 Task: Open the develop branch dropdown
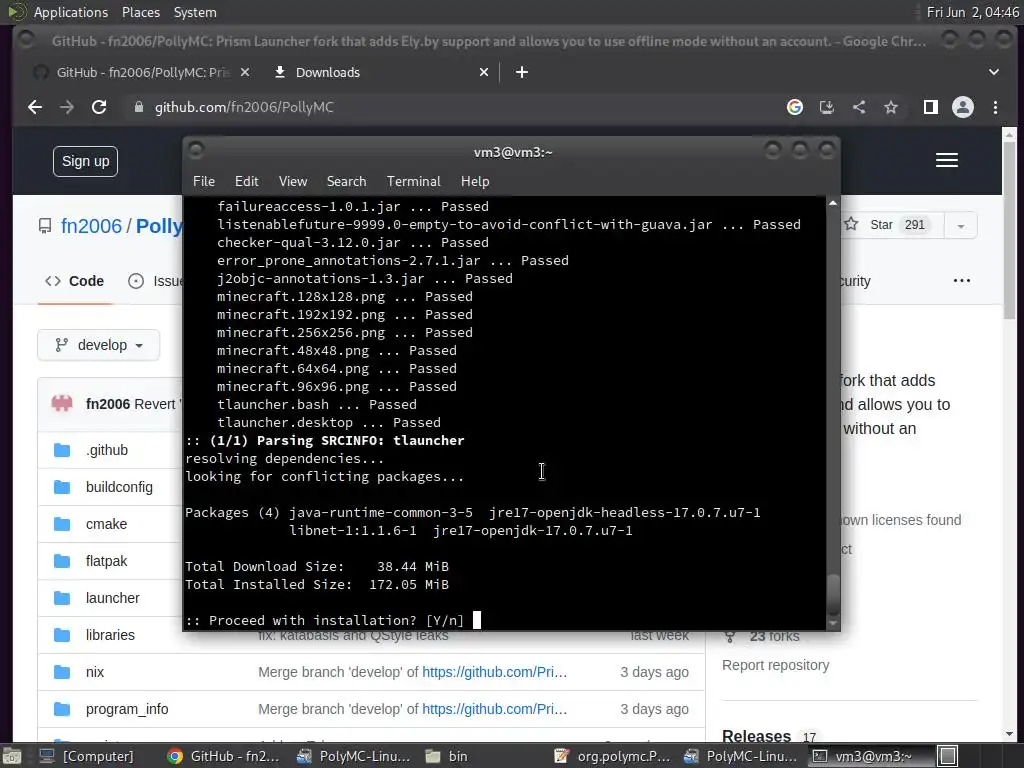[99, 345]
